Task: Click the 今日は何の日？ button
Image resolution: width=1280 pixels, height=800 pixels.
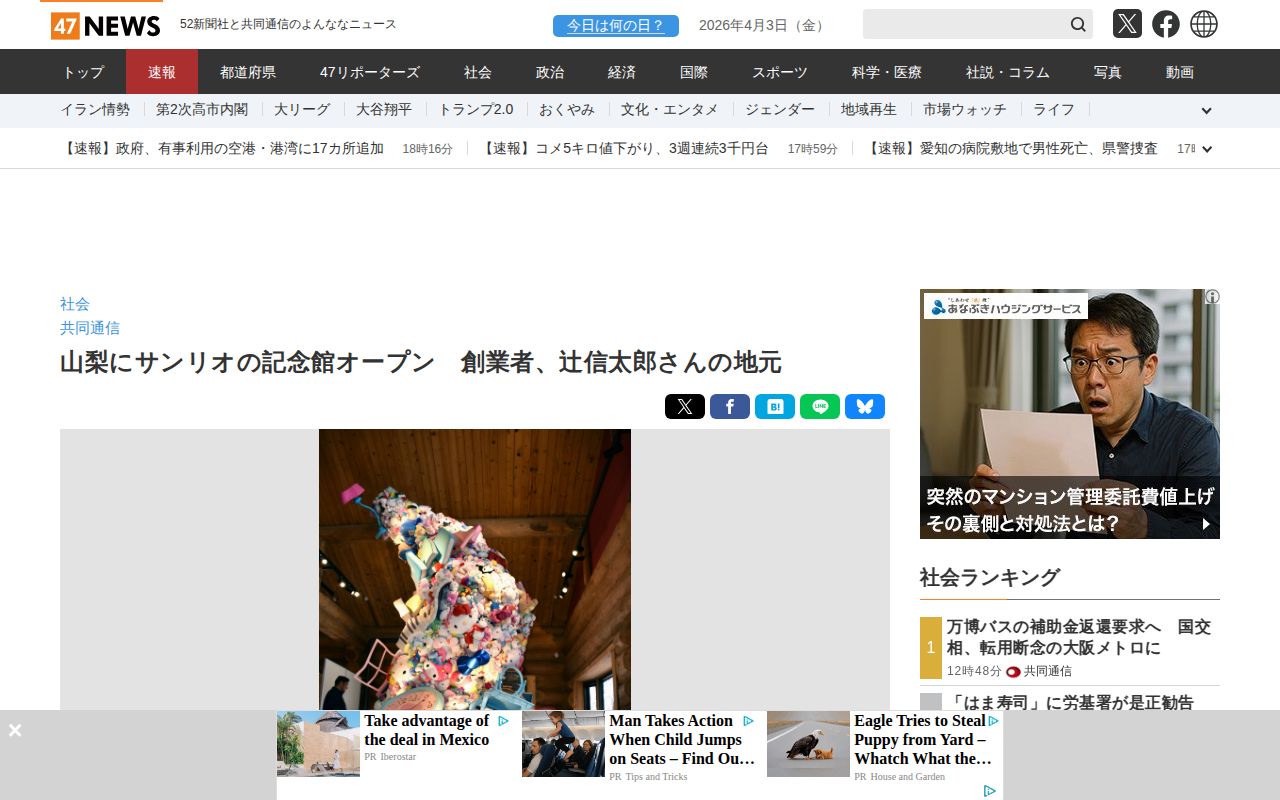Action: tap(616, 26)
